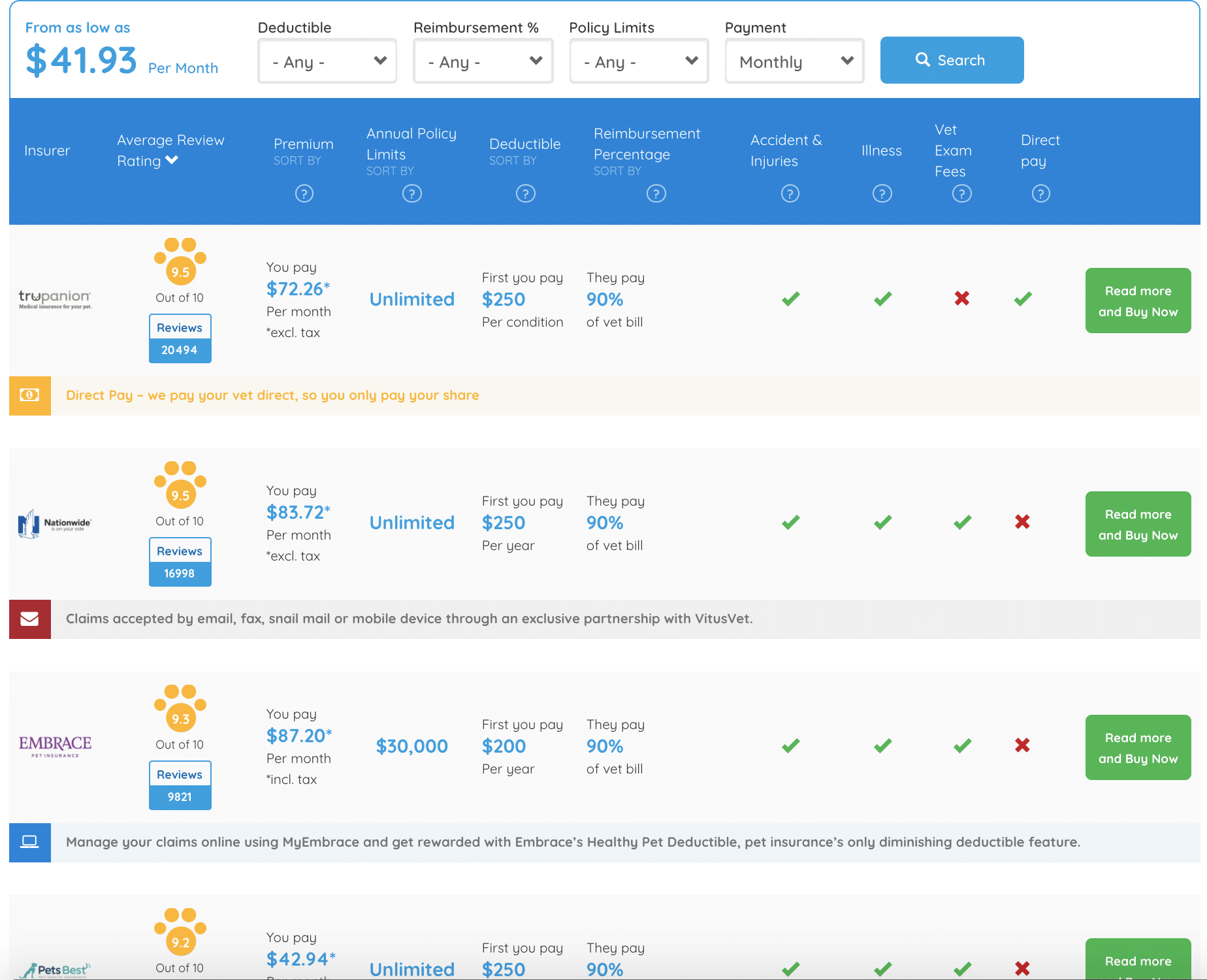Click Embrace $200 deductible value
The width and height of the screenshot is (1207, 980).
tap(504, 746)
